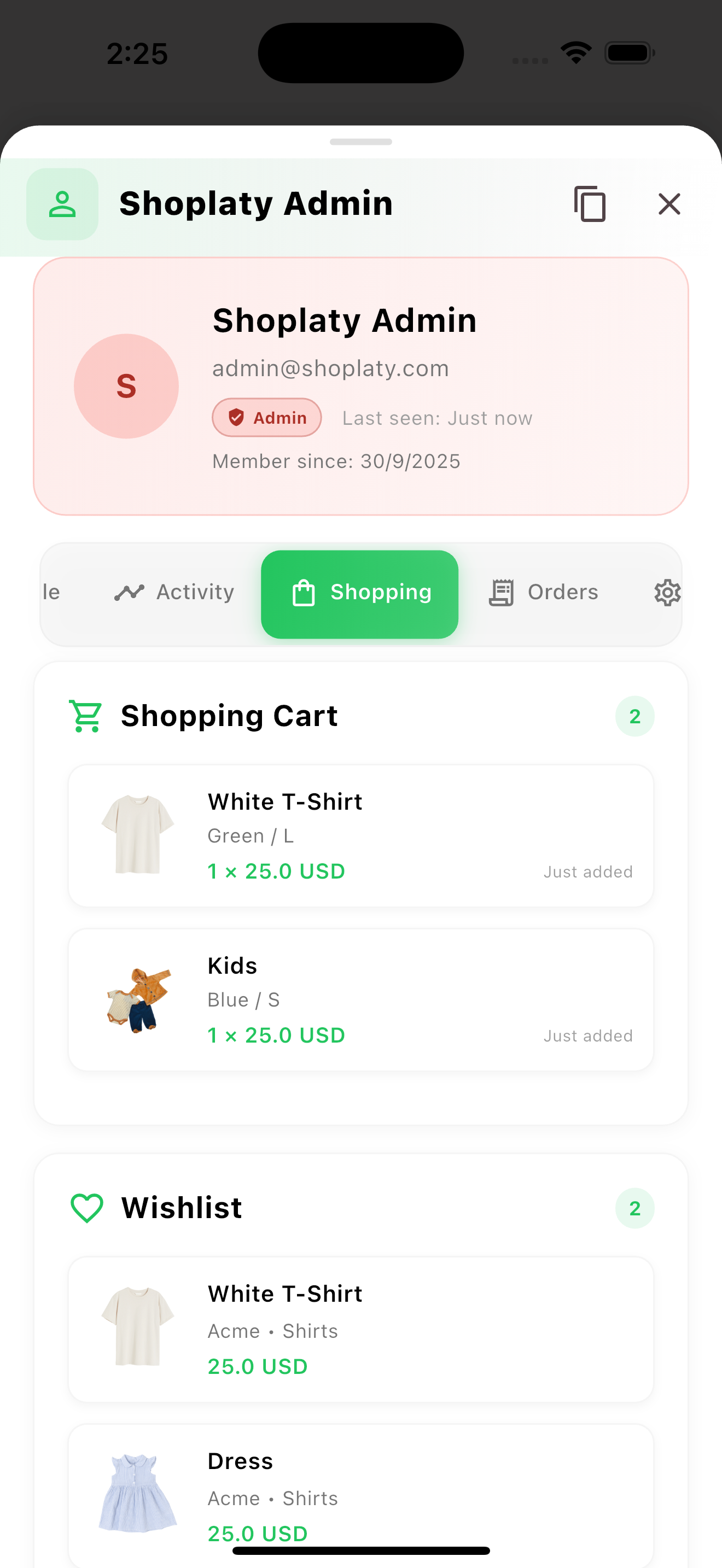Switch to the Activity tab
Viewport: 722px width, 1568px height.
pos(174,592)
